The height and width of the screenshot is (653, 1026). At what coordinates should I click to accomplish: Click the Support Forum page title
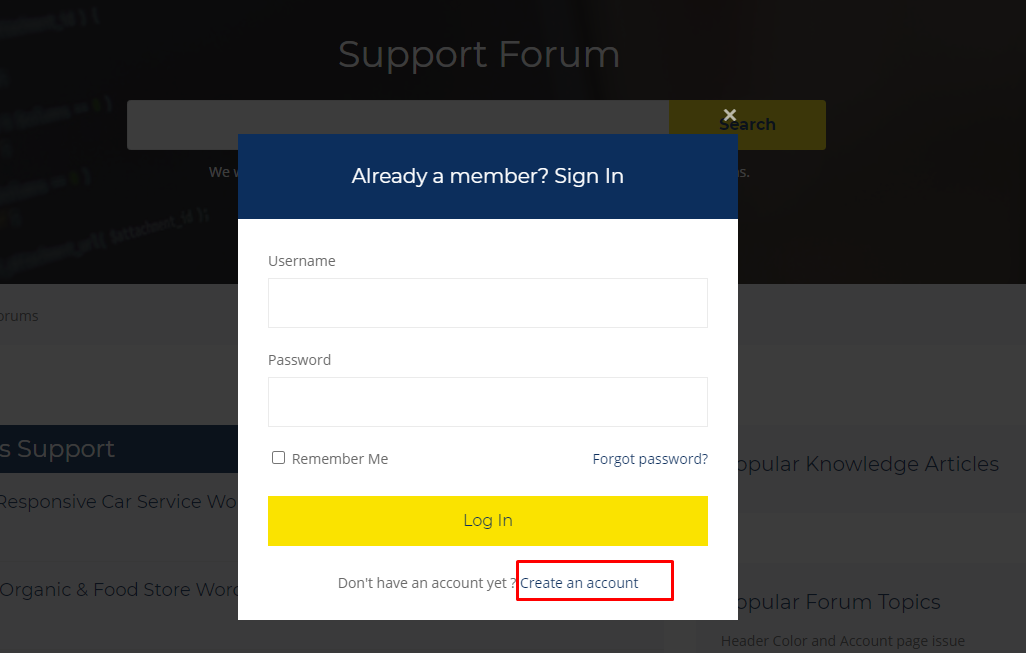pos(478,54)
